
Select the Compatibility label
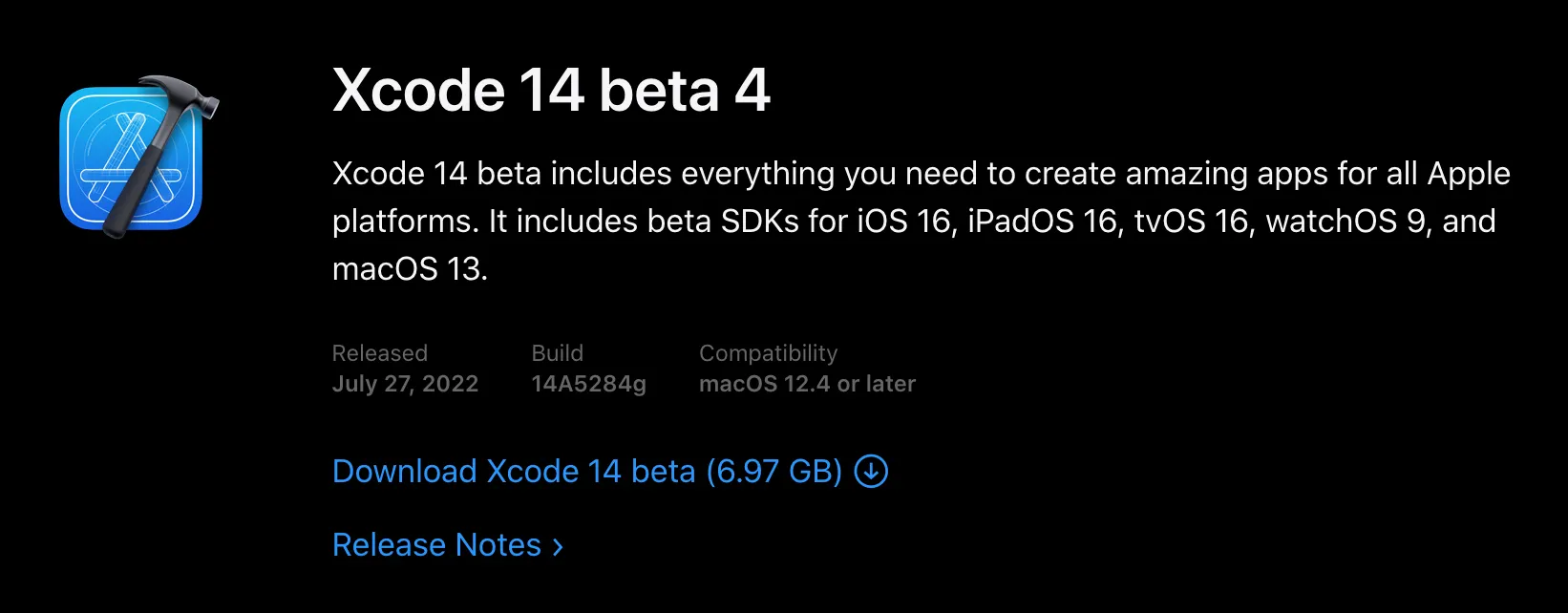point(768,353)
